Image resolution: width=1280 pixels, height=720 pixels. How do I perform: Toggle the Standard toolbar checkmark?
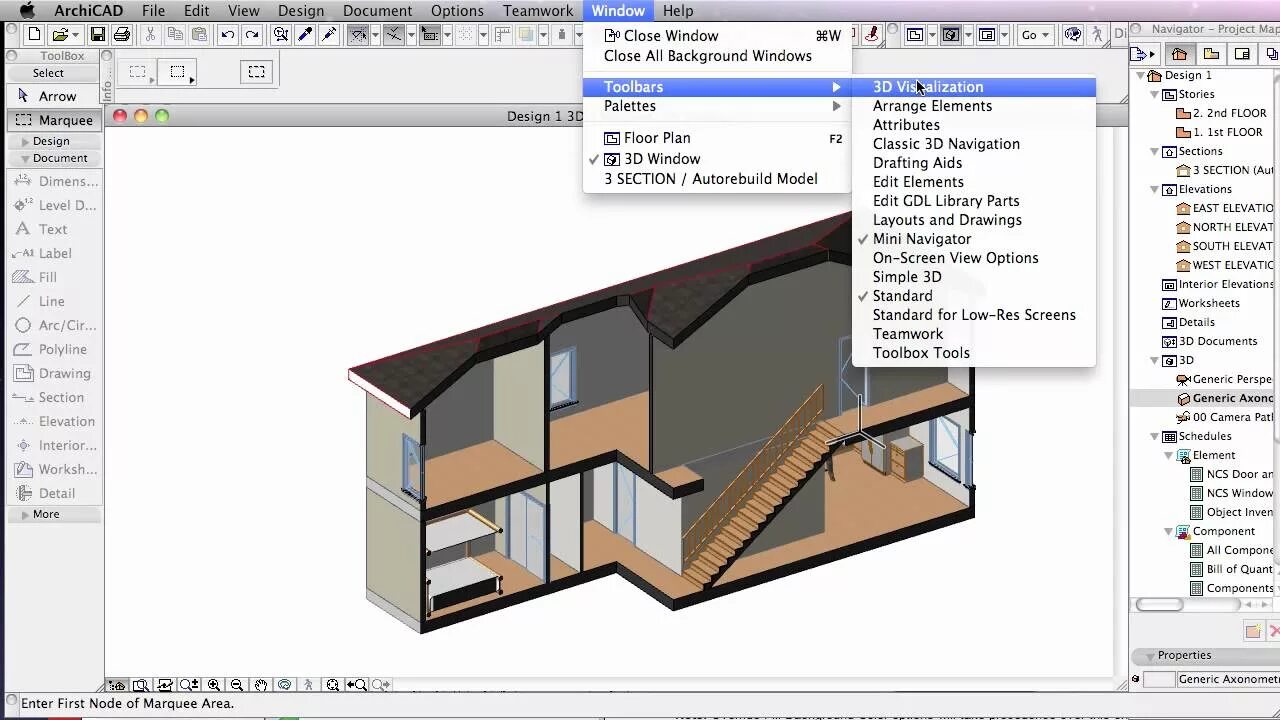[x=864, y=296]
